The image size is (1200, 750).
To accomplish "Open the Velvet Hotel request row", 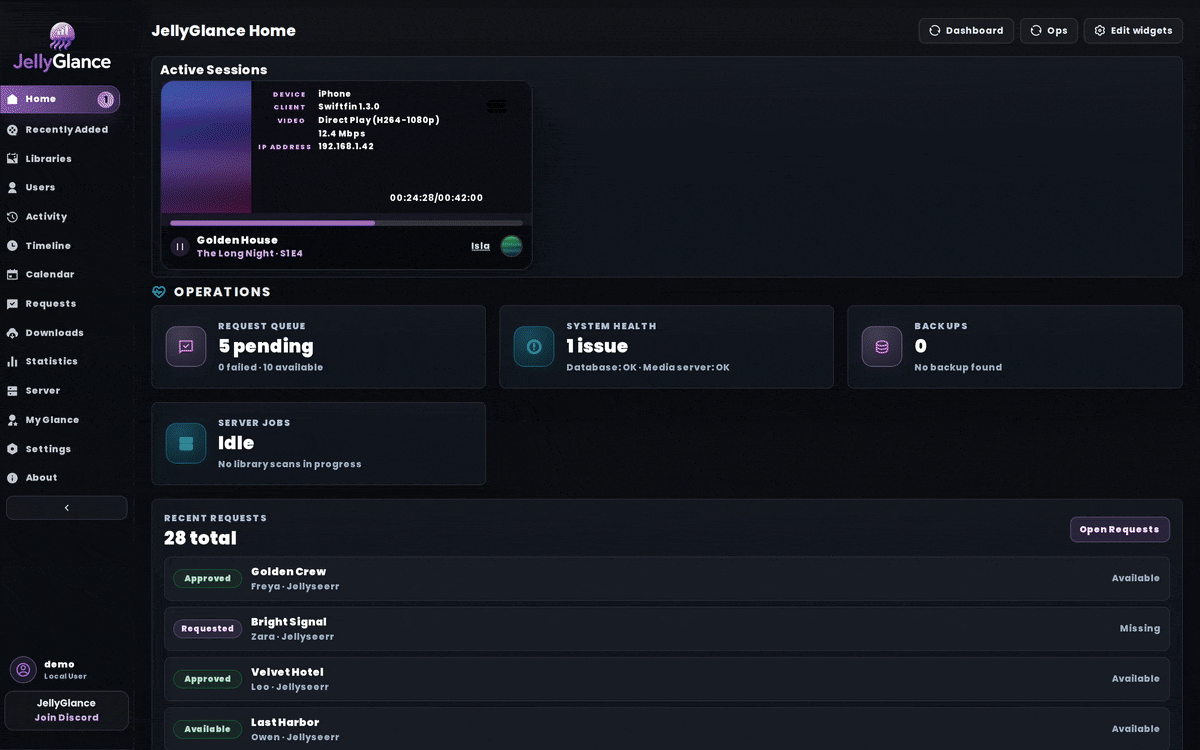I will click(667, 679).
